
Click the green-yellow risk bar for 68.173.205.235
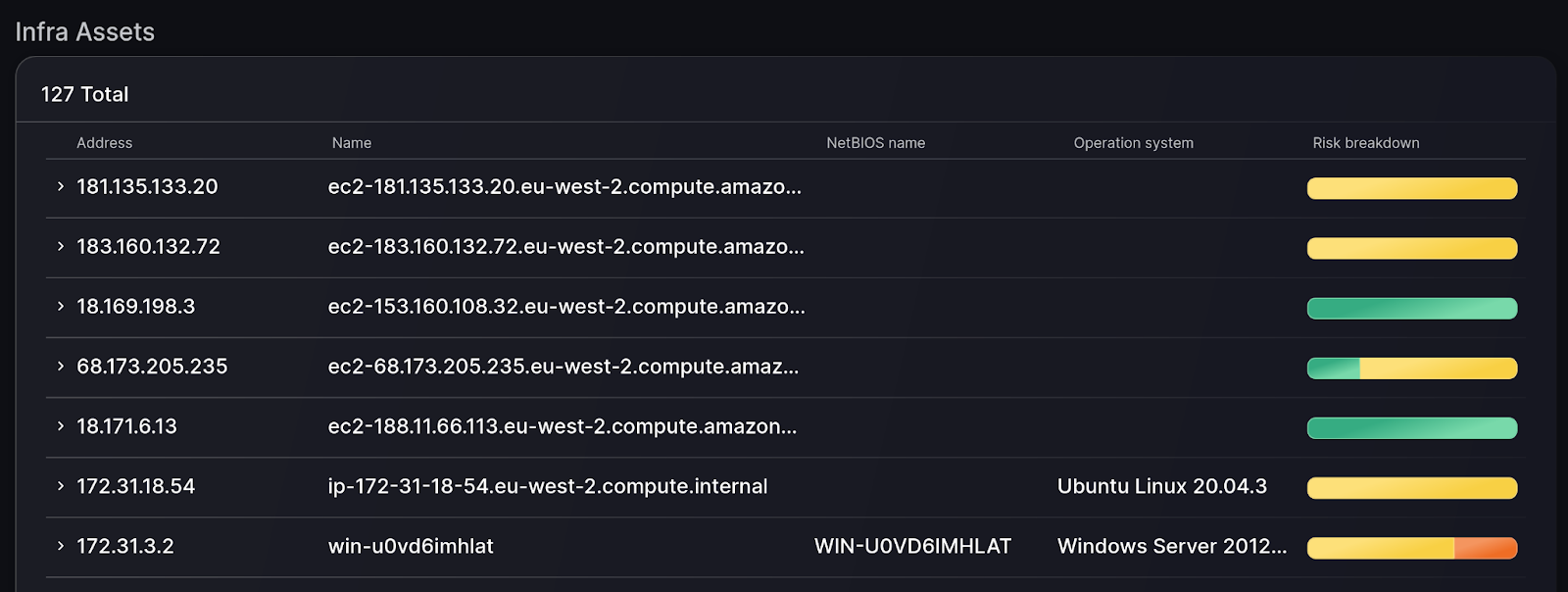click(x=1412, y=368)
